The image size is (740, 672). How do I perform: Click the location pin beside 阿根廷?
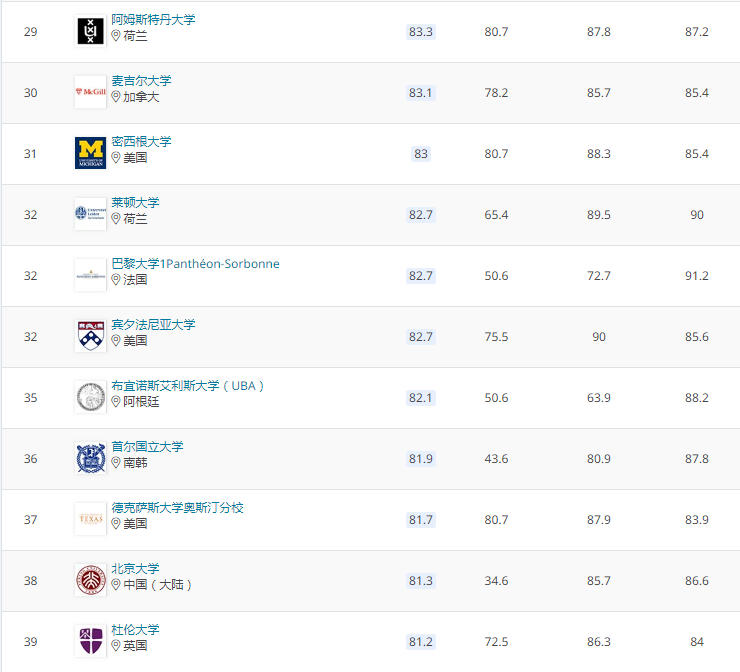[116, 402]
